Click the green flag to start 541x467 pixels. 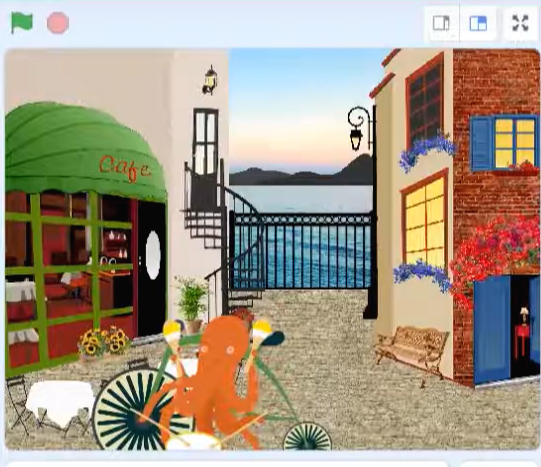[22, 23]
